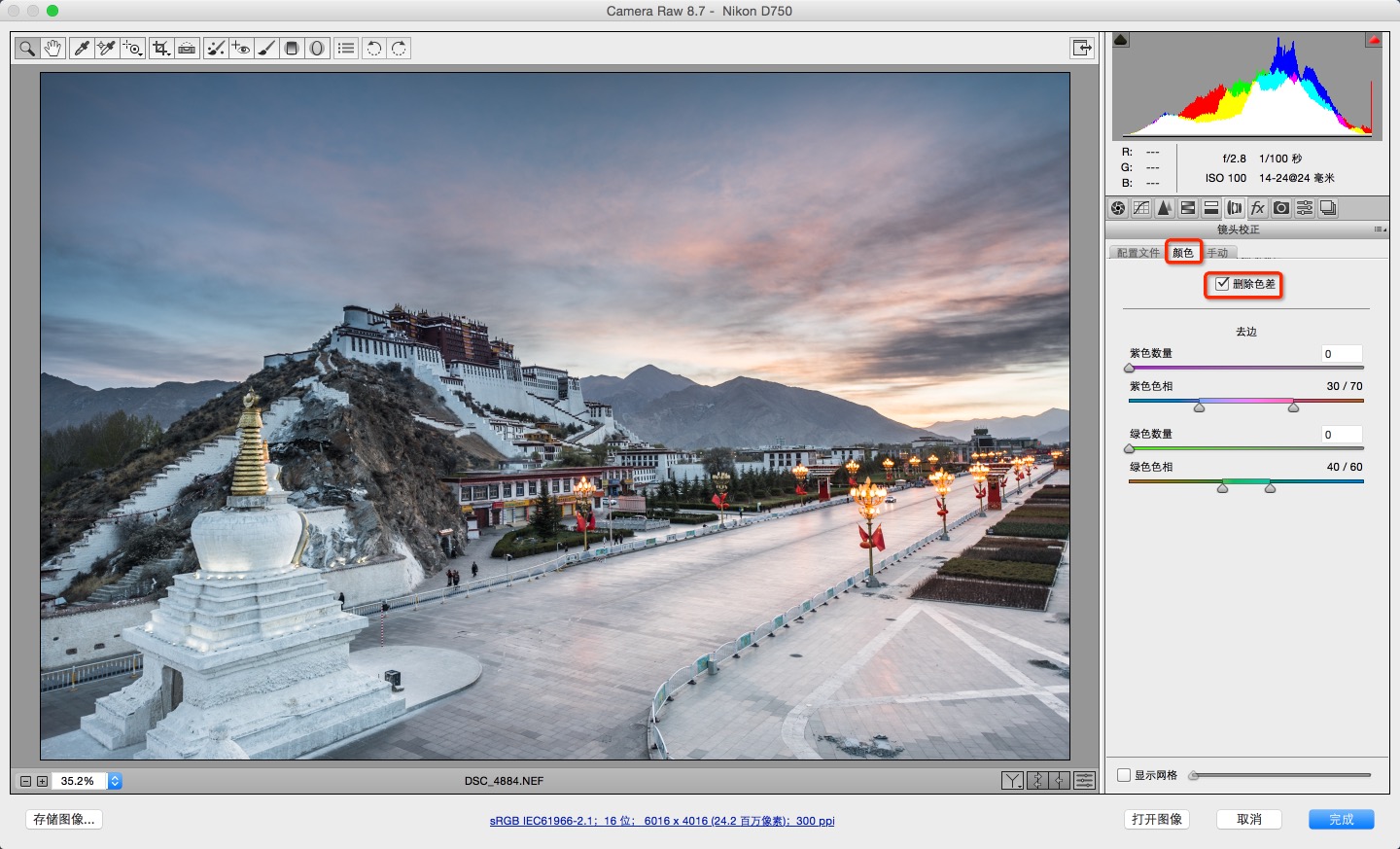
Task: Adjust the 绿色数量 slider handle
Action: tap(1129, 449)
